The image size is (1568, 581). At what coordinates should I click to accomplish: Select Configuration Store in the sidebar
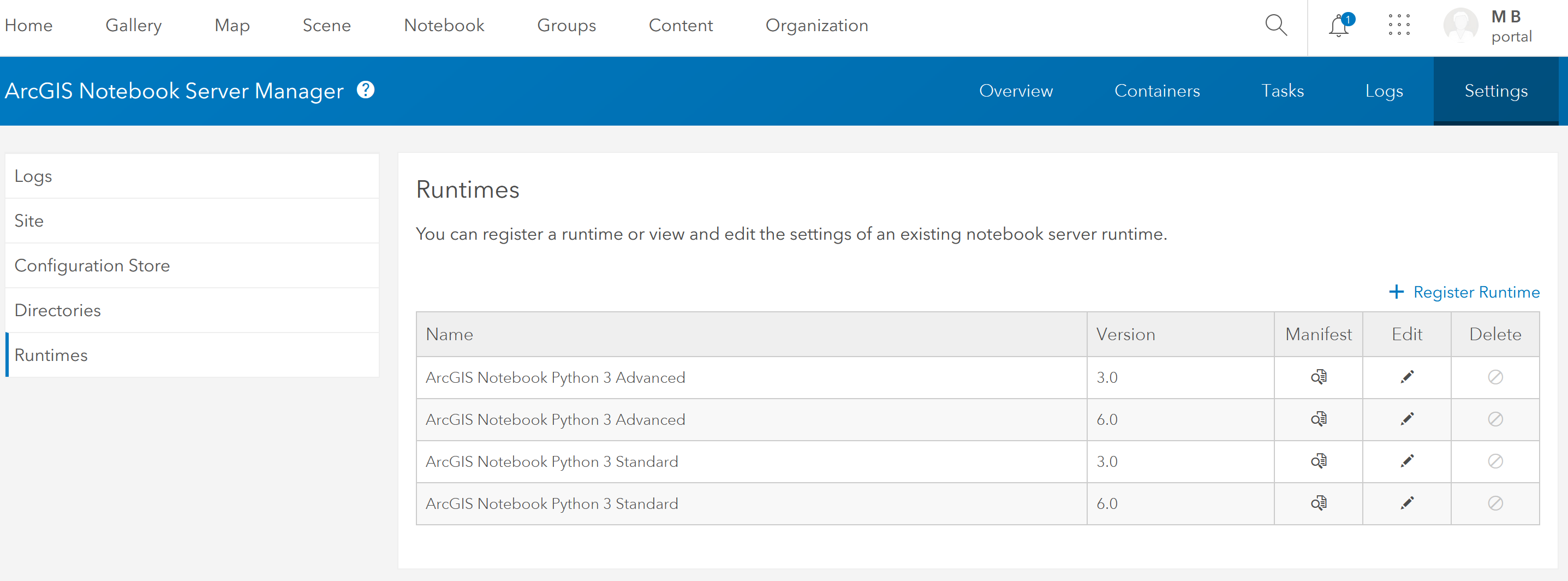point(92,265)
